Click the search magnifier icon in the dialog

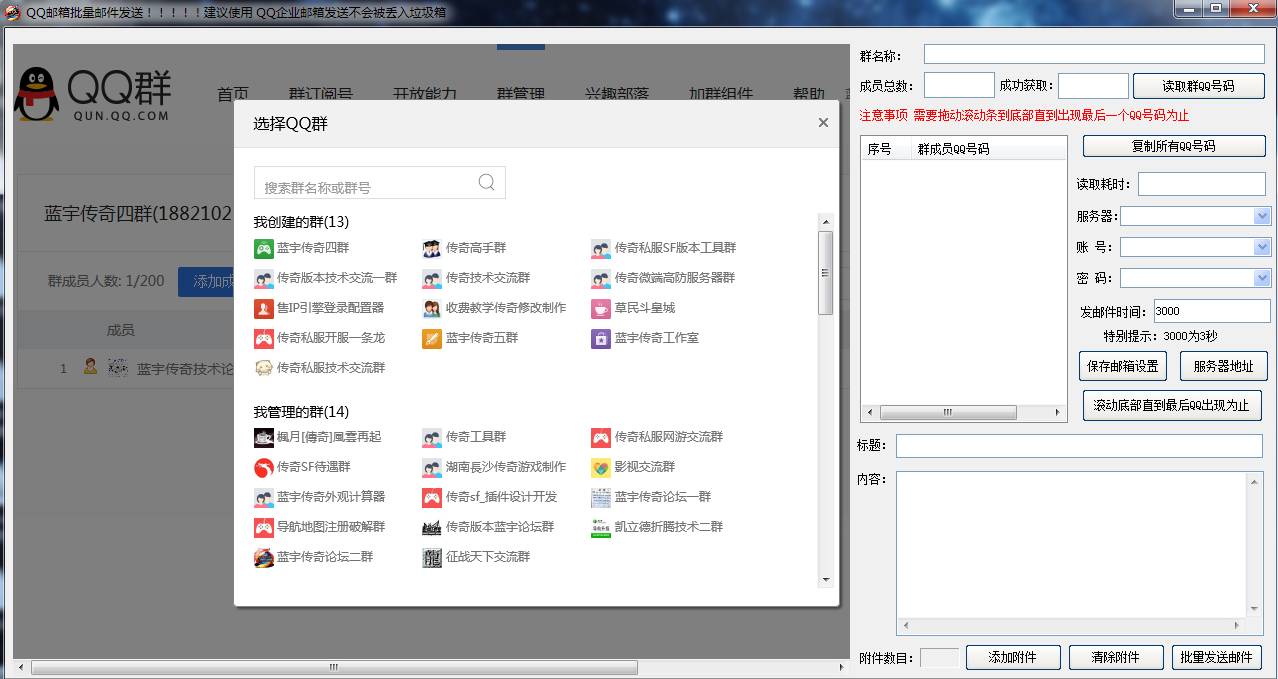coord(487,182)
